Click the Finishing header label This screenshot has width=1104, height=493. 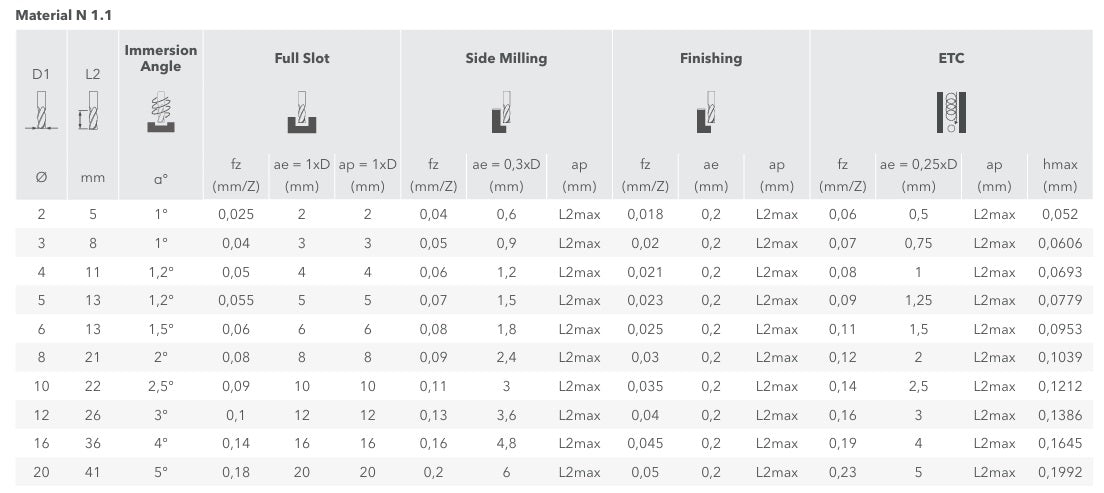(710, 58)
